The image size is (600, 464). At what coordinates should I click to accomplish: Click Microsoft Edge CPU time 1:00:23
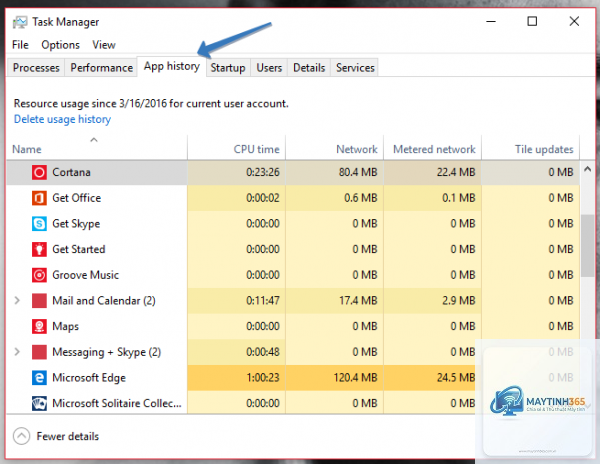(x=262, y=378)
